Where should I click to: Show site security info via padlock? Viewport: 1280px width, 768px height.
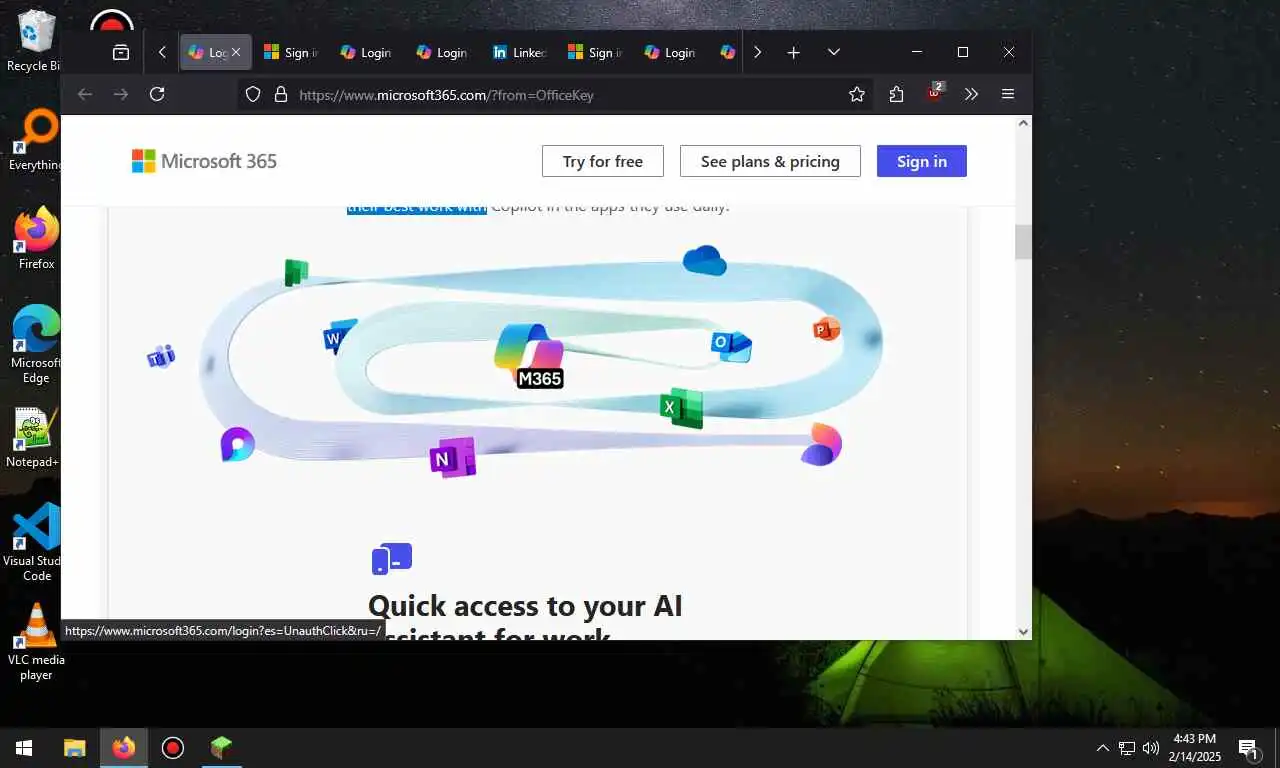(281, 94)
